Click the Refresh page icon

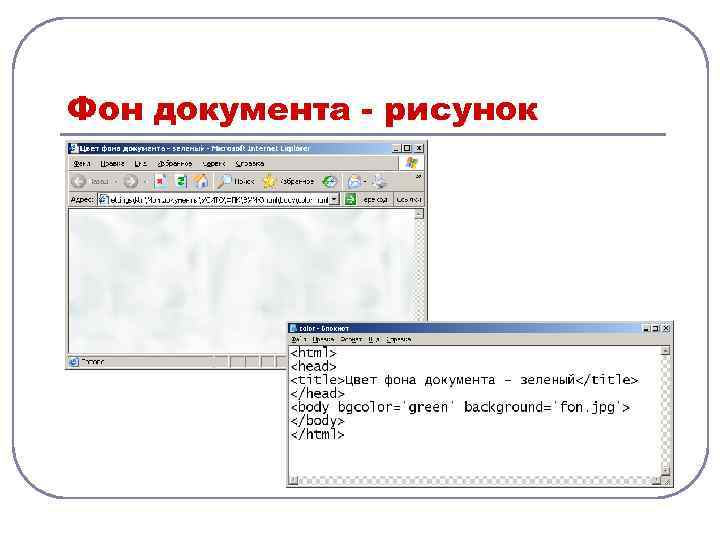point(181,181)
